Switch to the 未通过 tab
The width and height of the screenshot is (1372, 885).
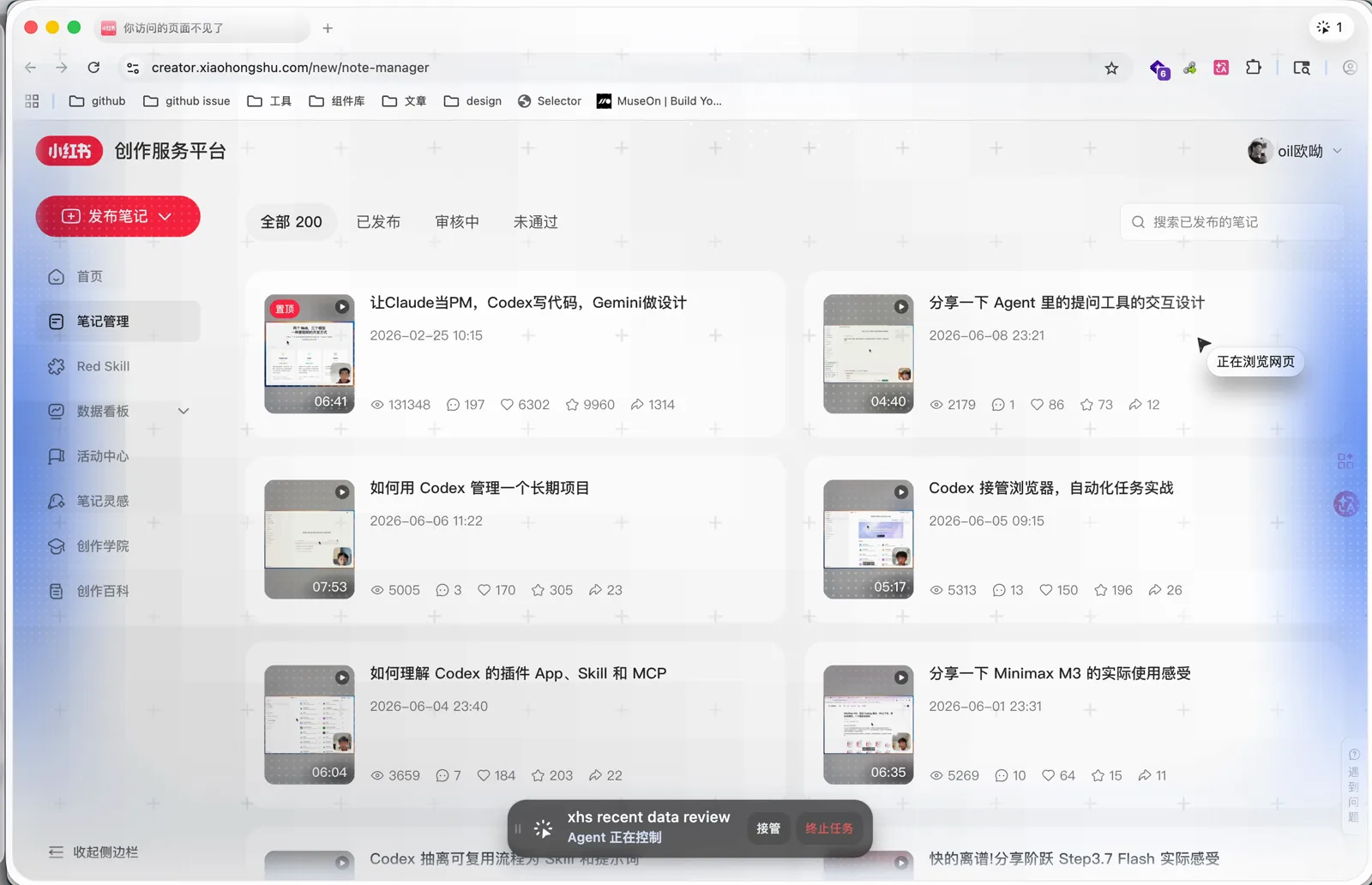(x=536, y=222)
